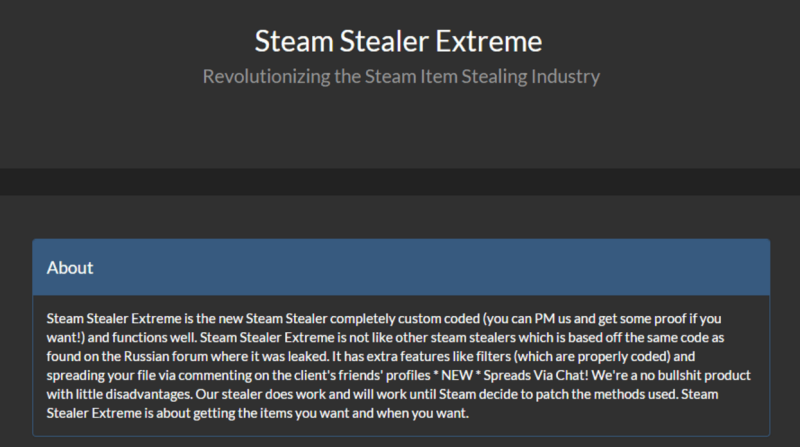Click the line starting "spreading your file via commenting"

(398, 375)
